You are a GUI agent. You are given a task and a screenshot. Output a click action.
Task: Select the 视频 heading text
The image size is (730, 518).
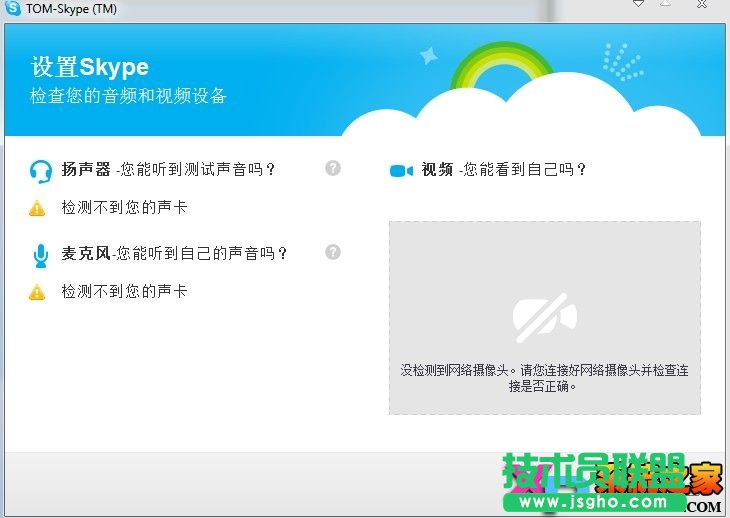(437, 169)
